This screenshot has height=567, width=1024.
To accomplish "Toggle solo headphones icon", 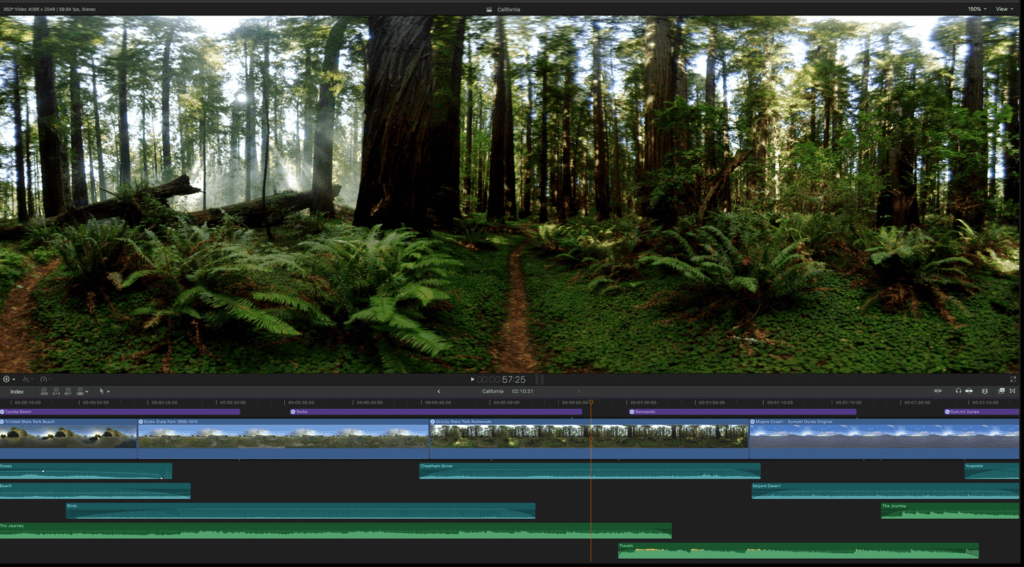I will coord(958,391).
